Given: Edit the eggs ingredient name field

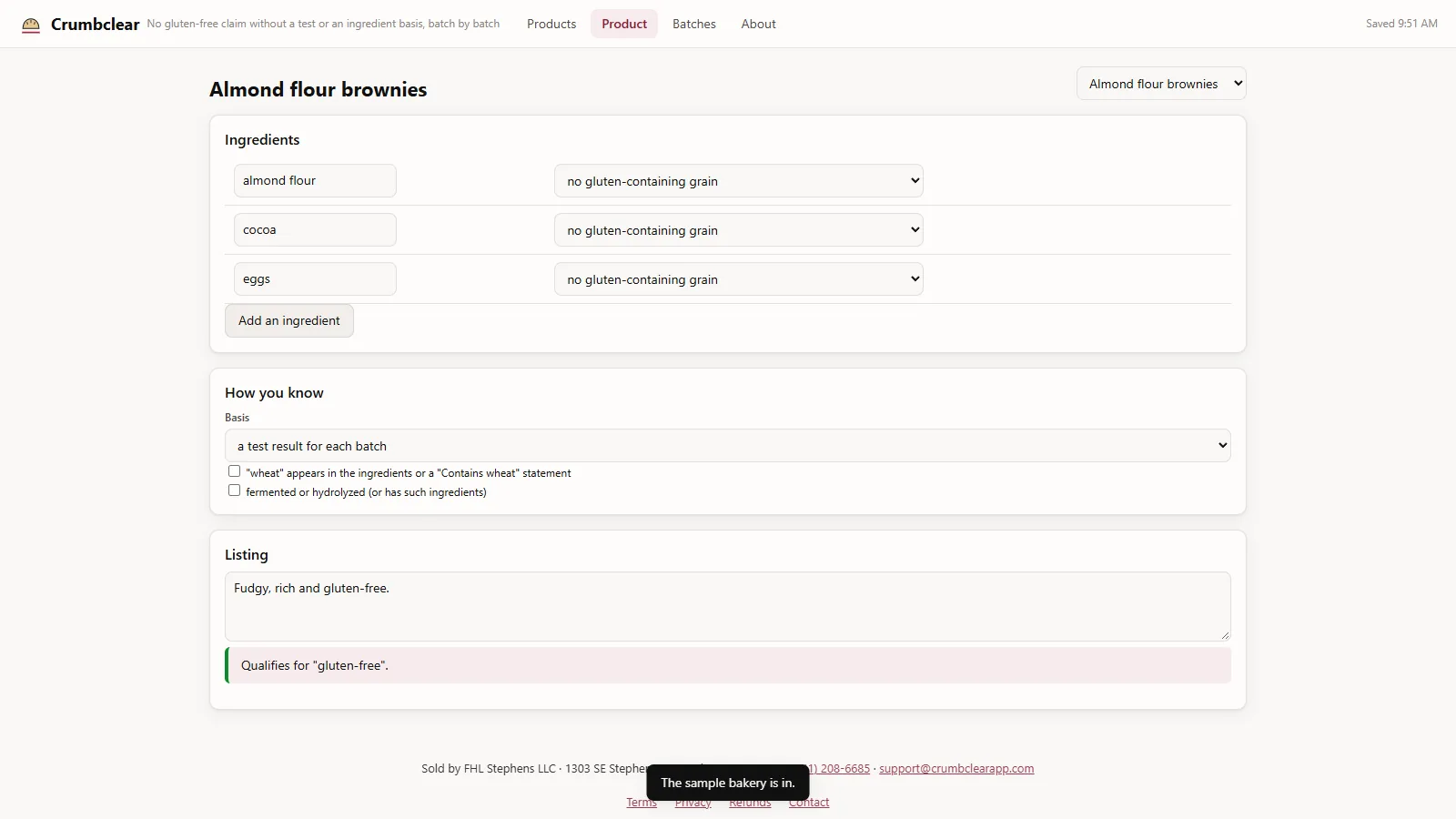Looking at the screenshot, I should 315,278.
